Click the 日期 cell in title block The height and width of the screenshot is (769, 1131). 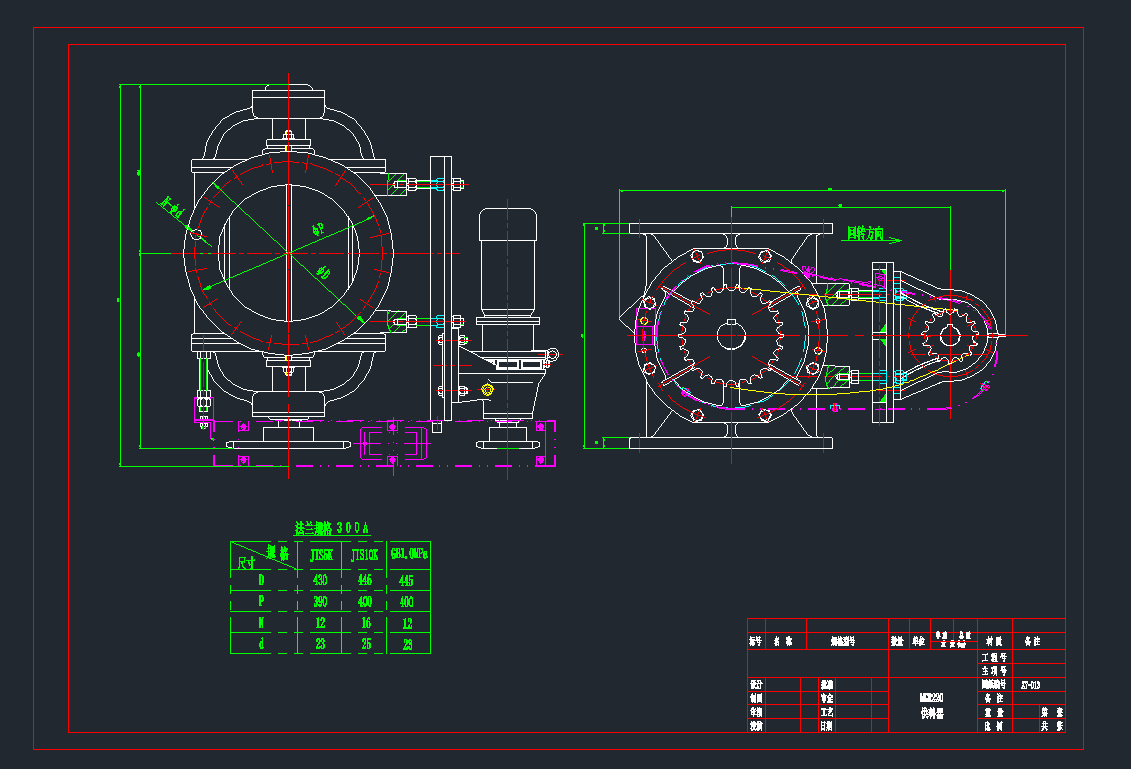point(826,727)
